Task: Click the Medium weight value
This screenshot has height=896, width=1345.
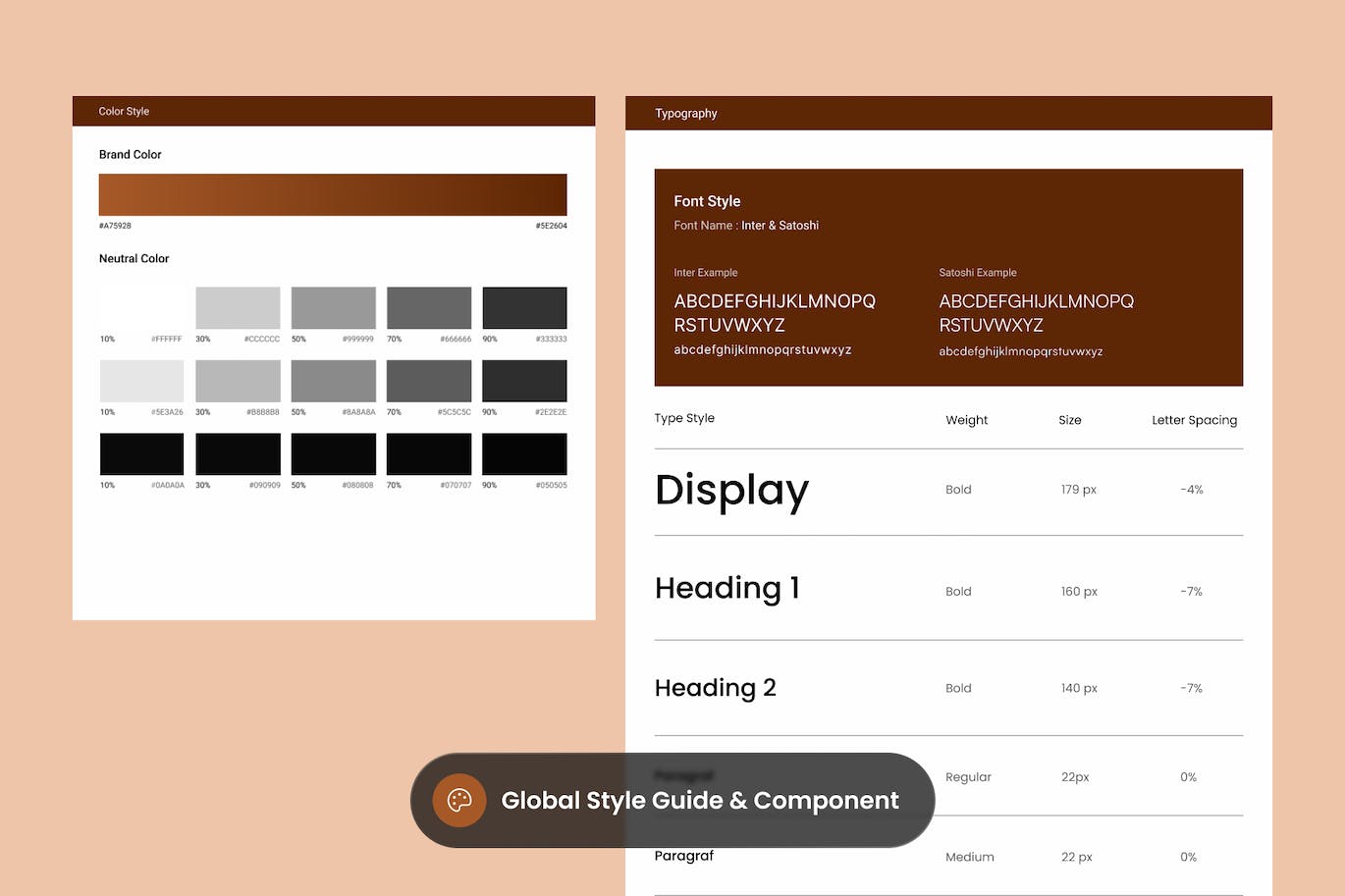Action: pos(970,857)
